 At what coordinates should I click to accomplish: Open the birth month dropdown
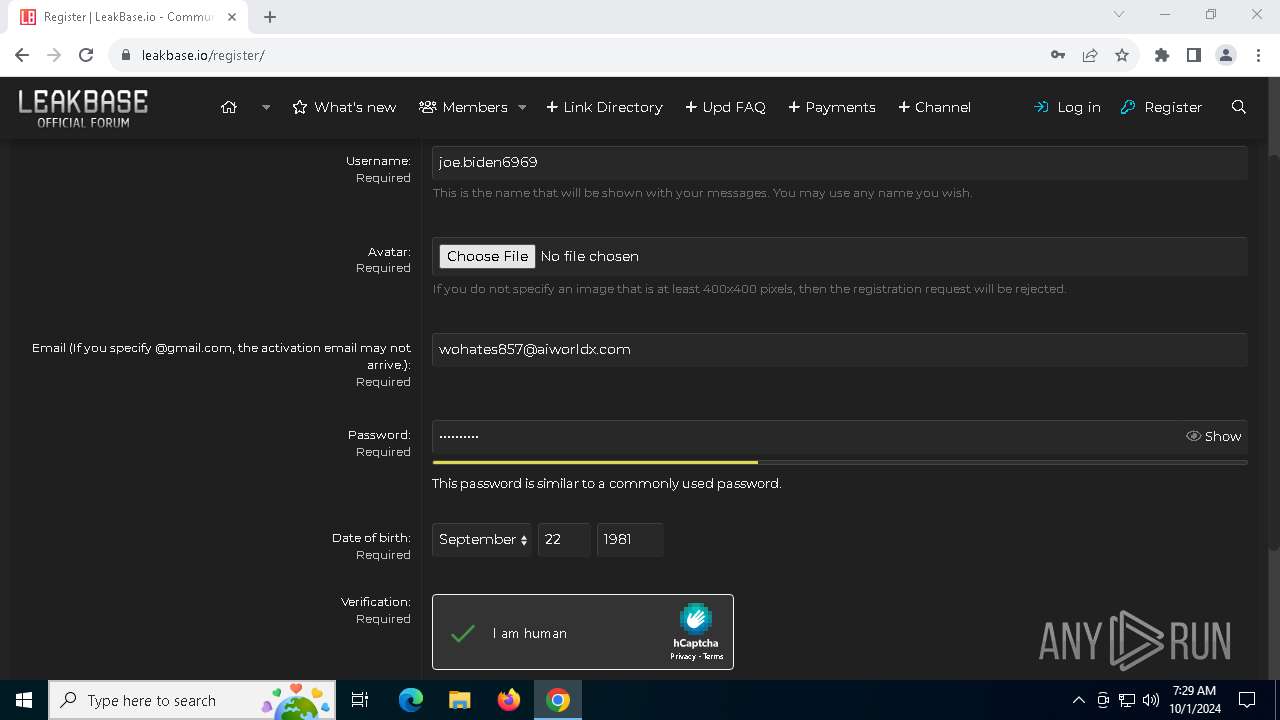tap(482, 539)
